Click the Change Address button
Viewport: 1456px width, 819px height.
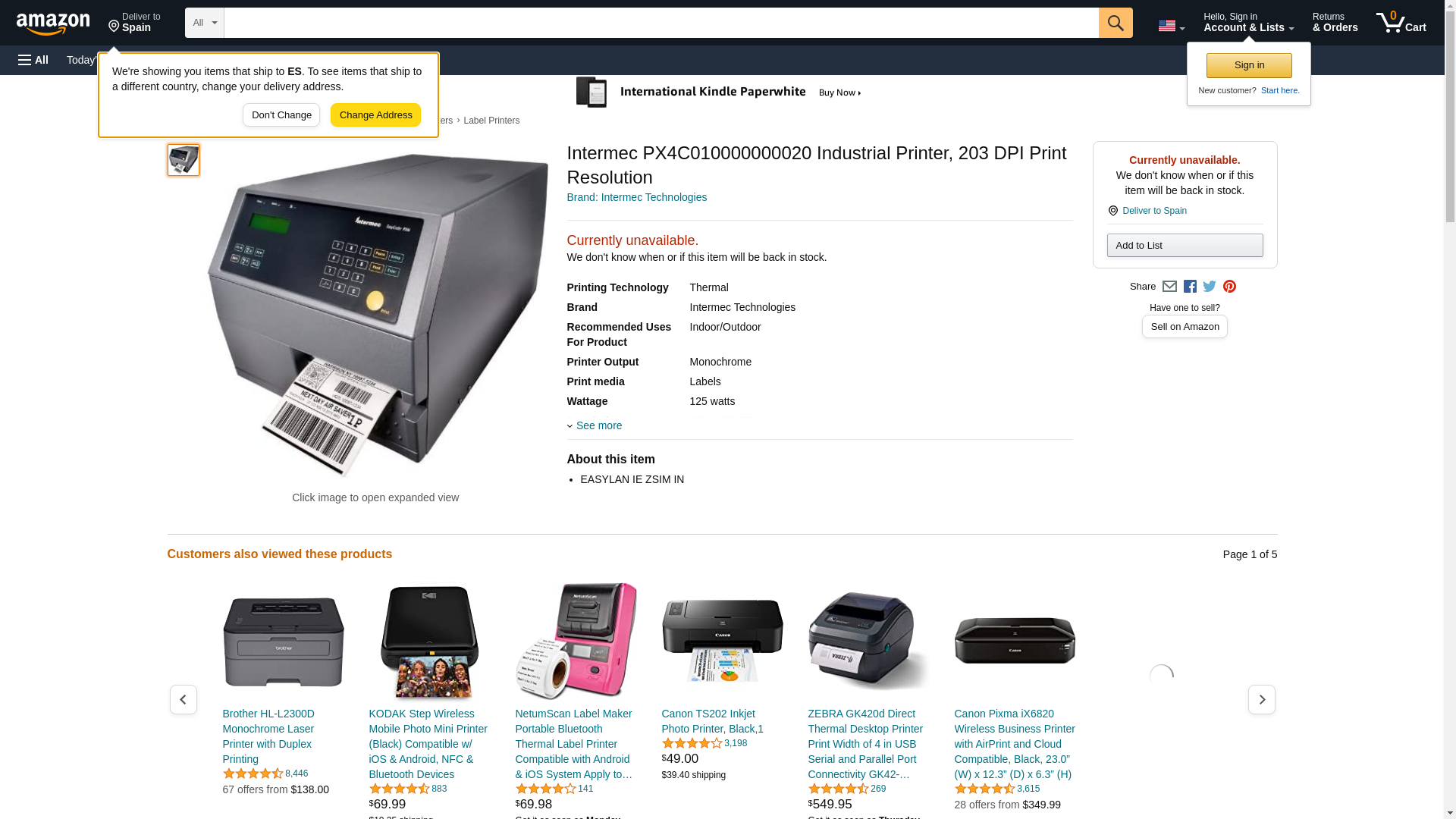coord(375,115)
